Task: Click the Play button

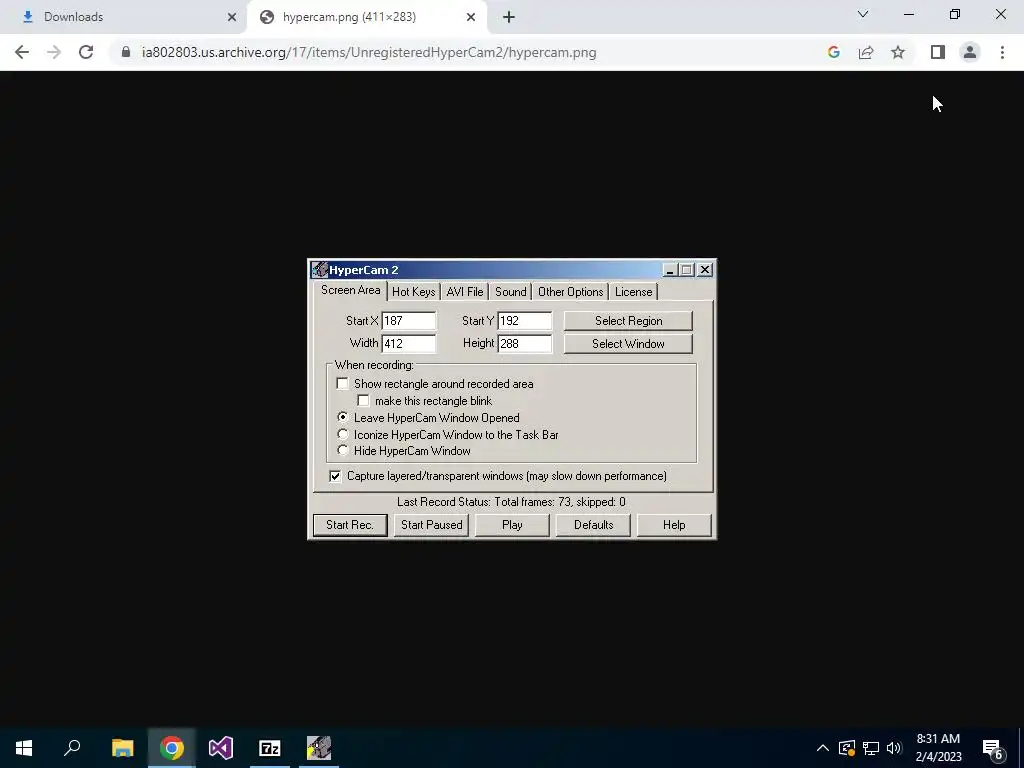Action: 512,525
